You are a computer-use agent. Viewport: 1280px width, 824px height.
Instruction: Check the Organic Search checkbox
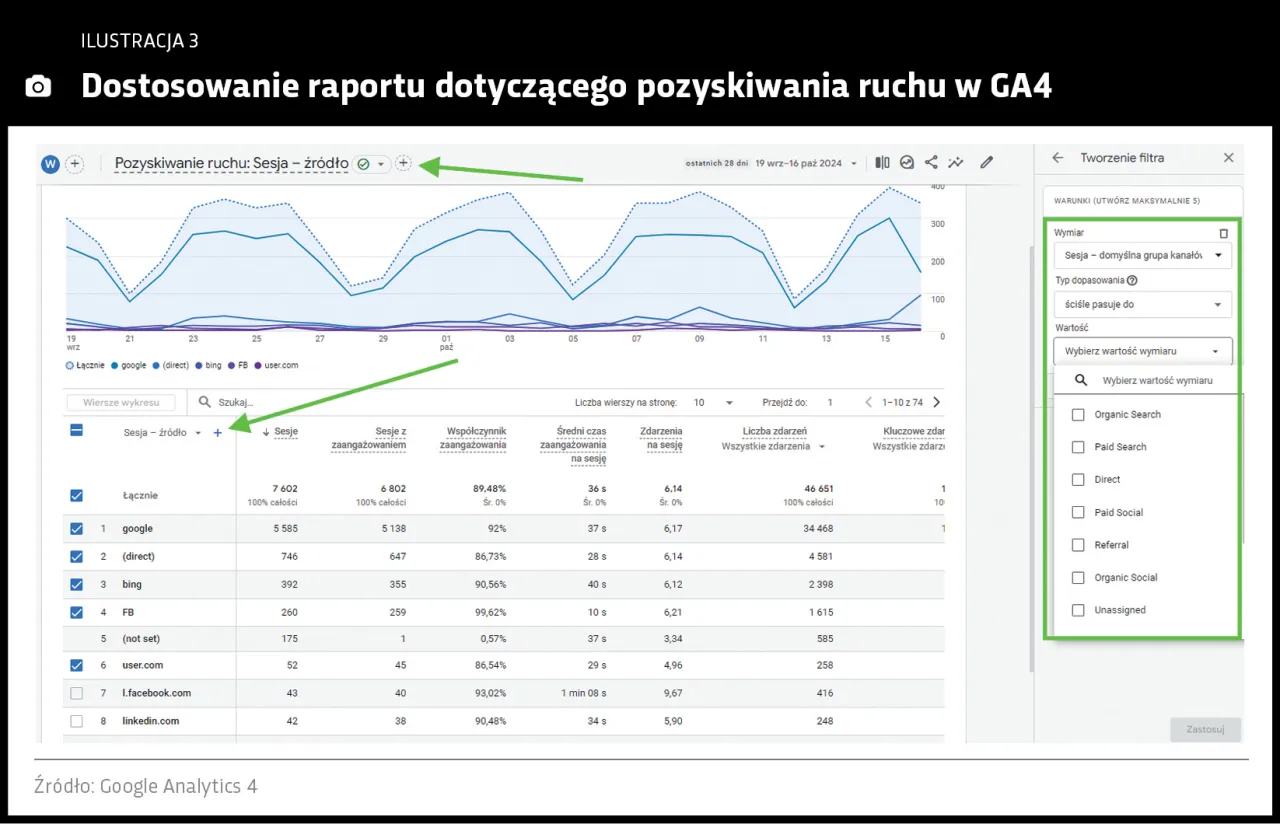coord(1077,414)
